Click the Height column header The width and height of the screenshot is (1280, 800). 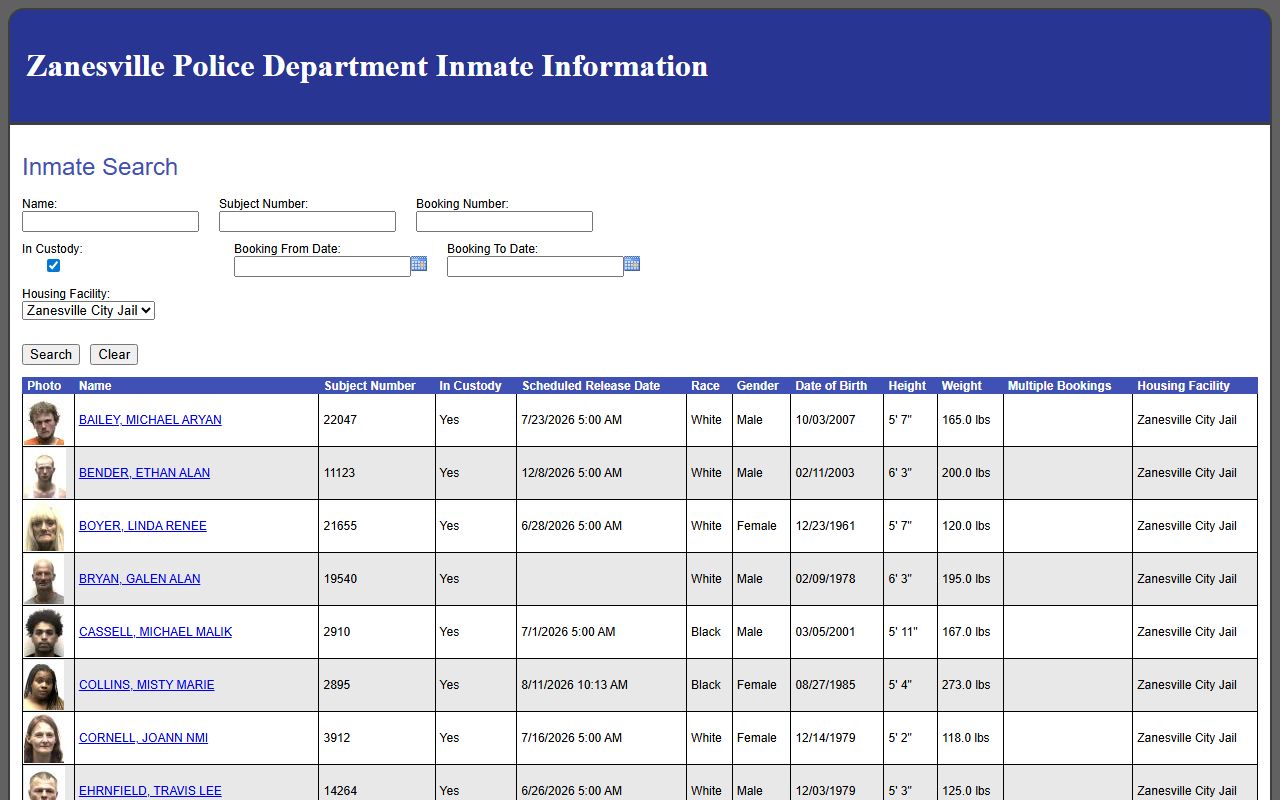[907, 386]
